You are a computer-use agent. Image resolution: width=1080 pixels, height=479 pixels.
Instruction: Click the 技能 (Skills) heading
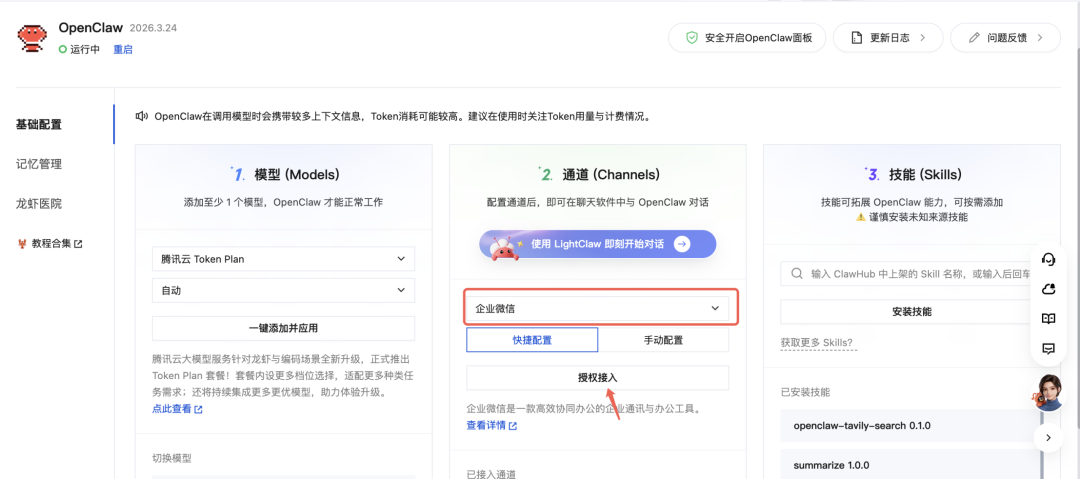(926, 175)
